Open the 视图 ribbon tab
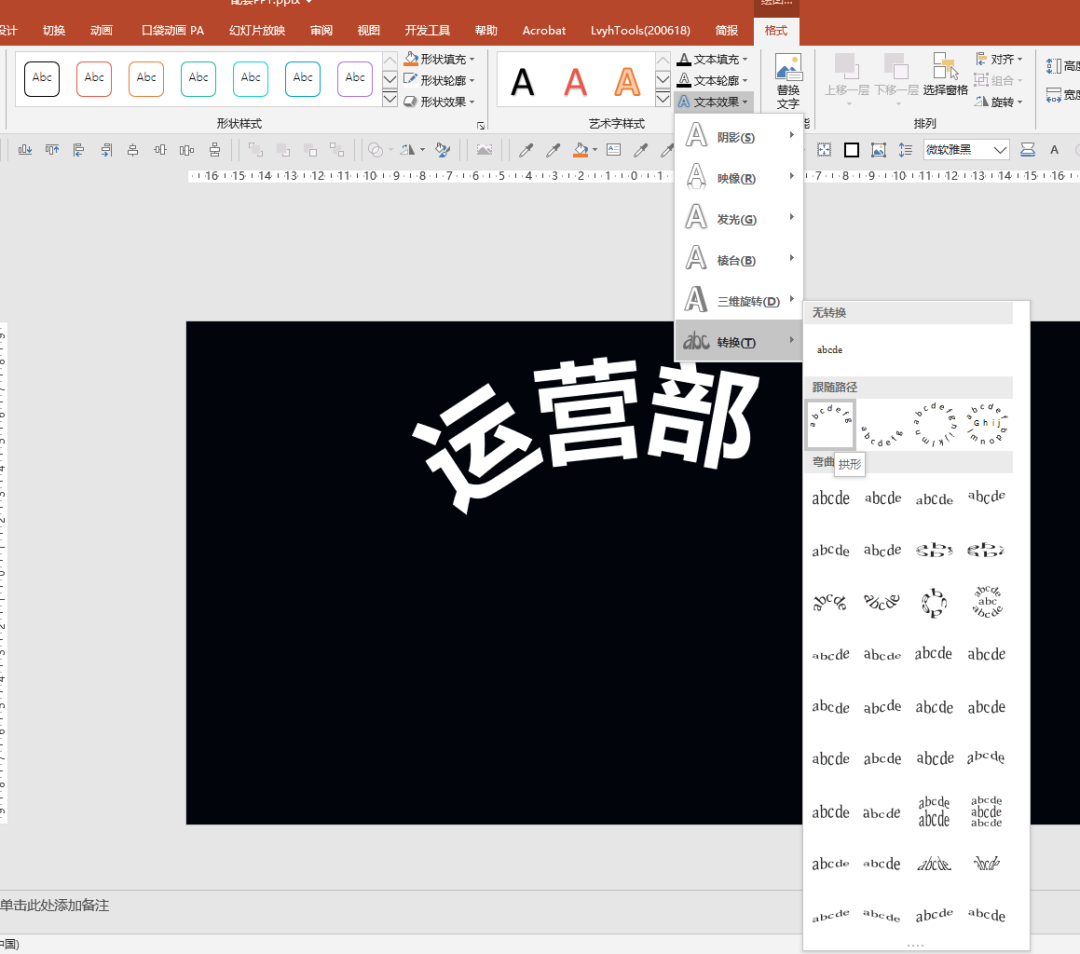Viewport: 1080px width, 954px height. click(x=368, y=30)
